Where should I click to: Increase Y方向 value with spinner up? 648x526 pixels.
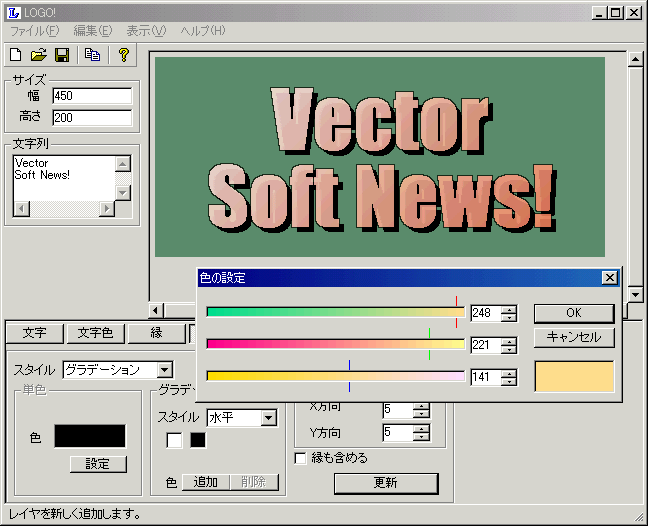(422, 429)
